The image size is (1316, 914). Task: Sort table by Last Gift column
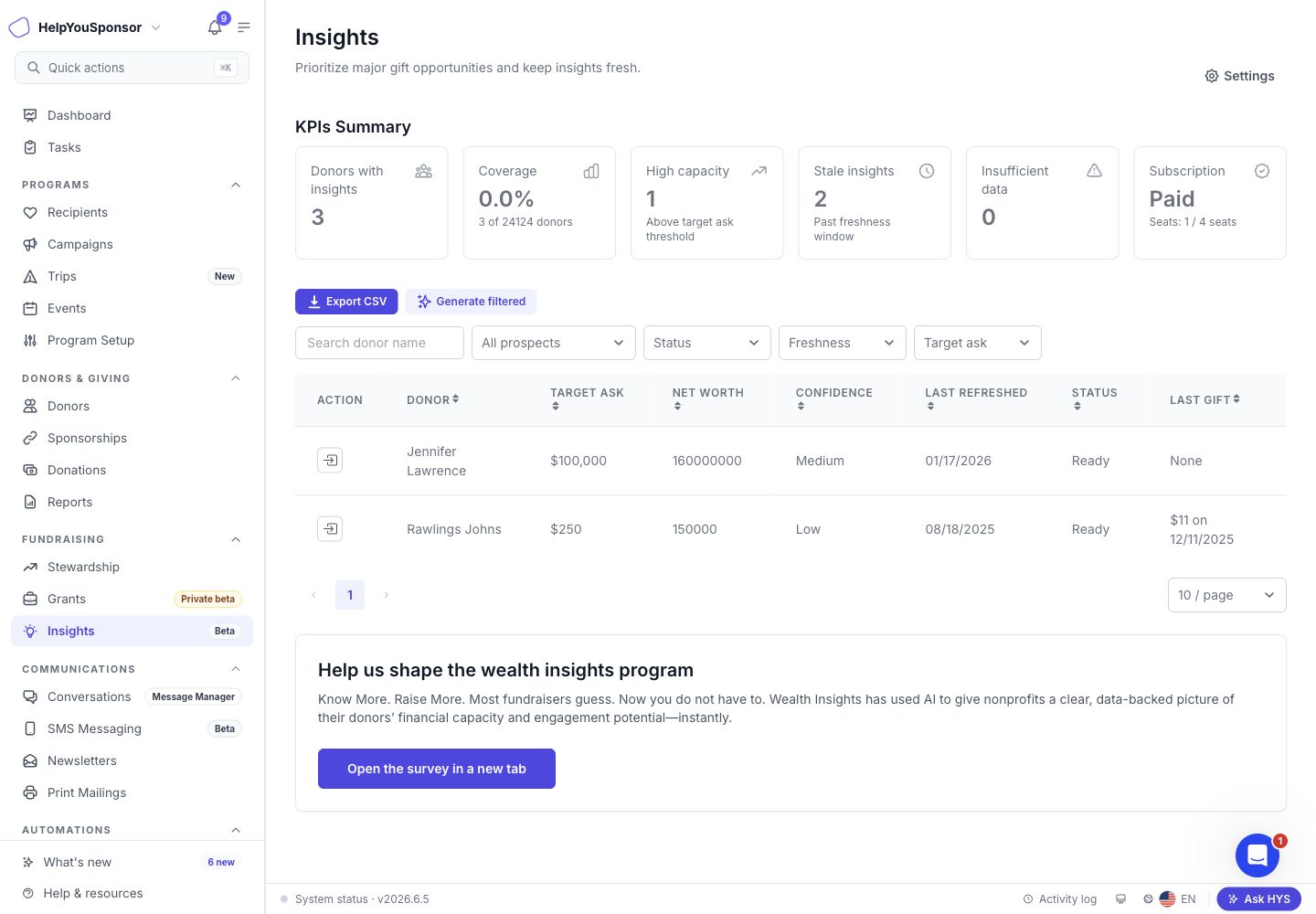[1205, 399]
